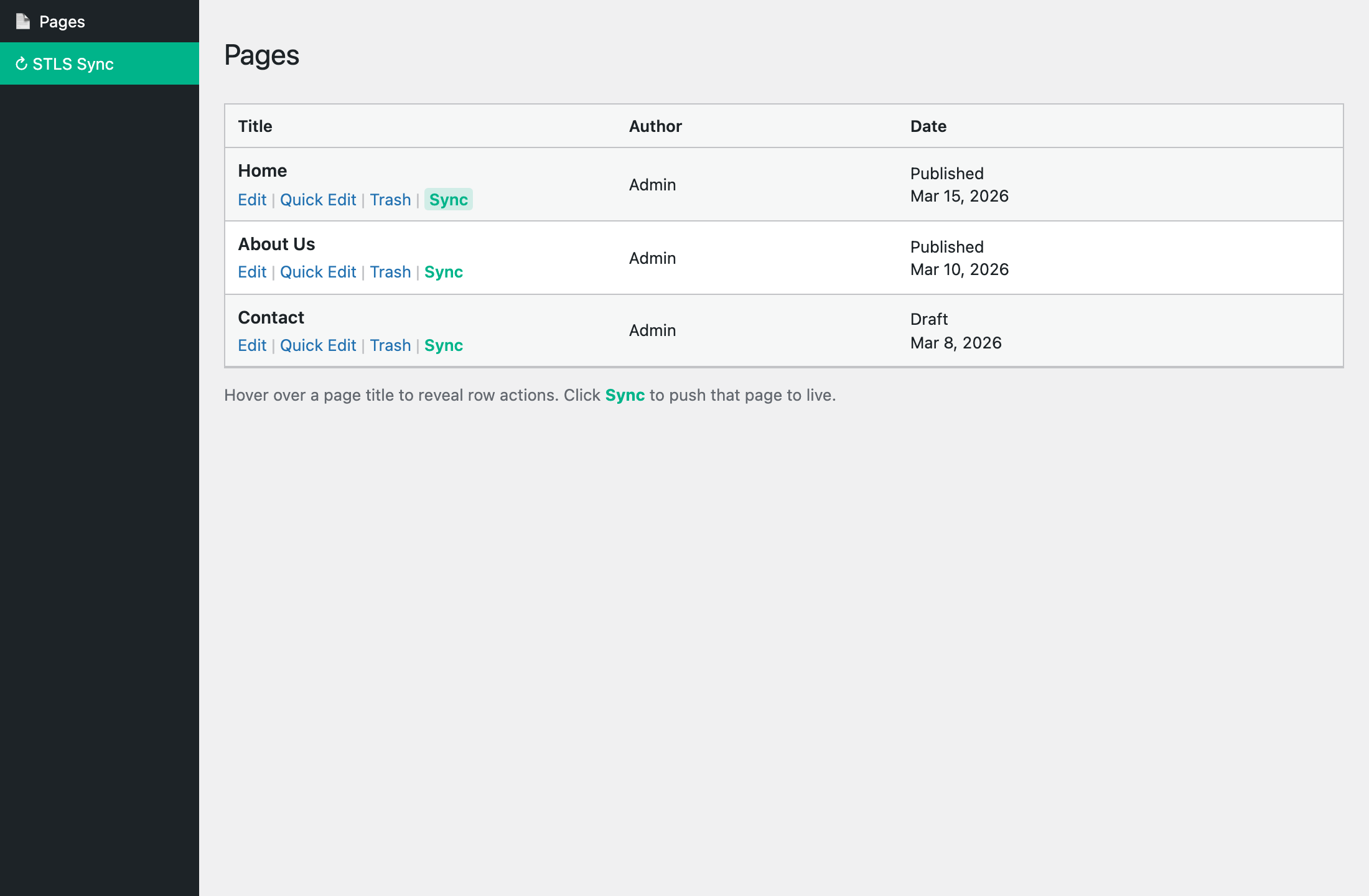Click the Sync word in helper text
This screenshot has width=1369, height=896.
click(625, 395)
